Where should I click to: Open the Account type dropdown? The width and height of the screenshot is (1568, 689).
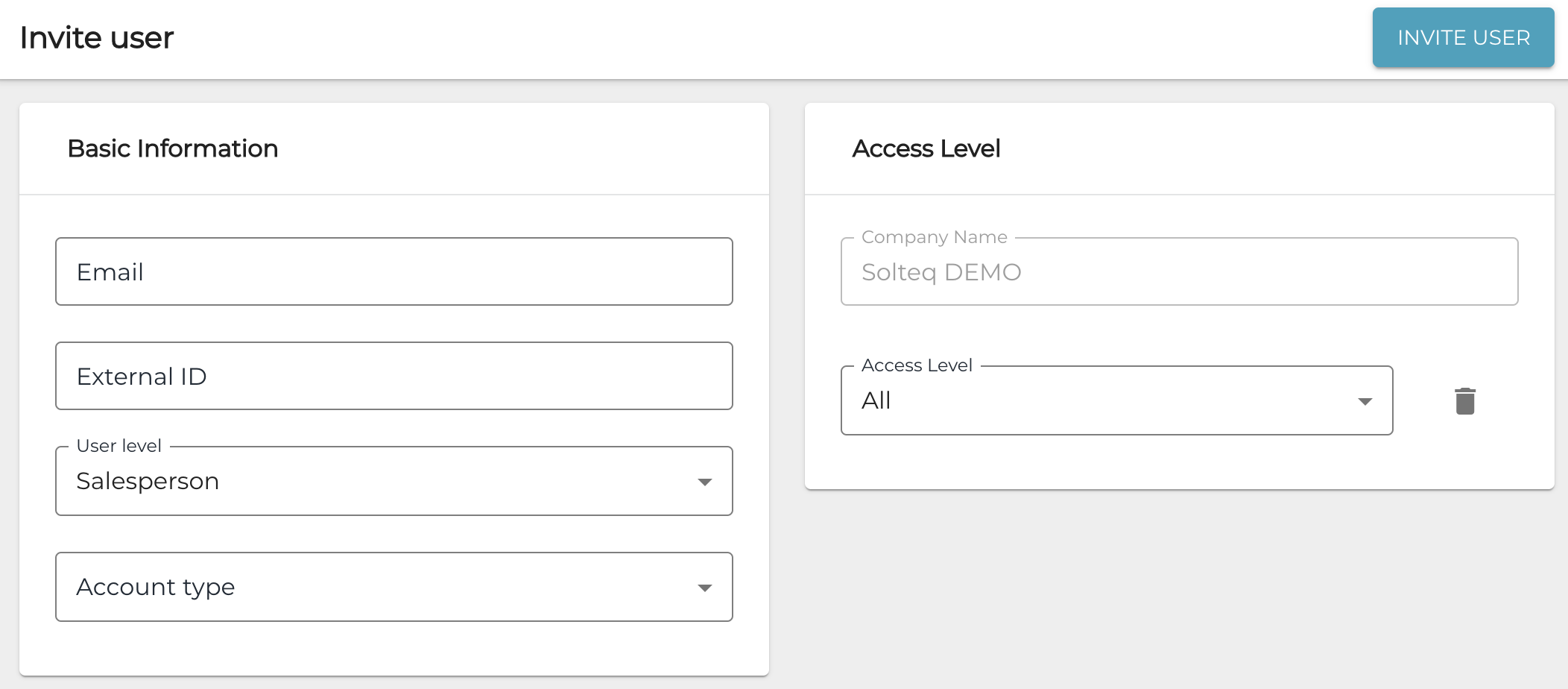tap(393, 587)
